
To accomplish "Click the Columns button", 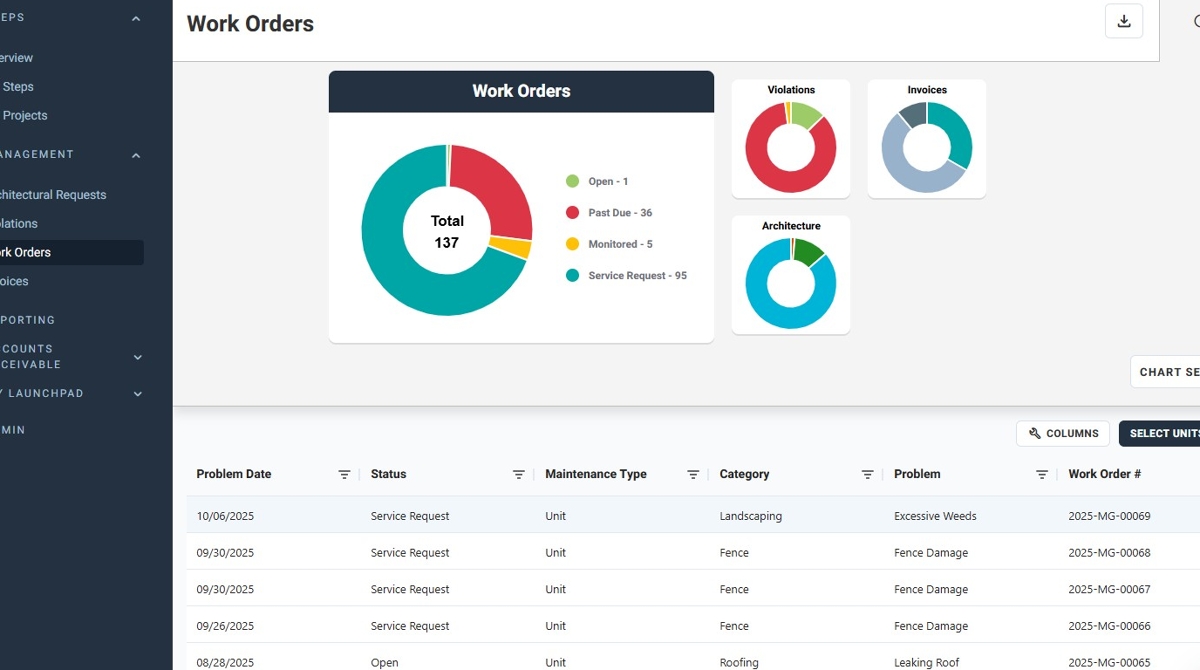I will click(1063, 433).
